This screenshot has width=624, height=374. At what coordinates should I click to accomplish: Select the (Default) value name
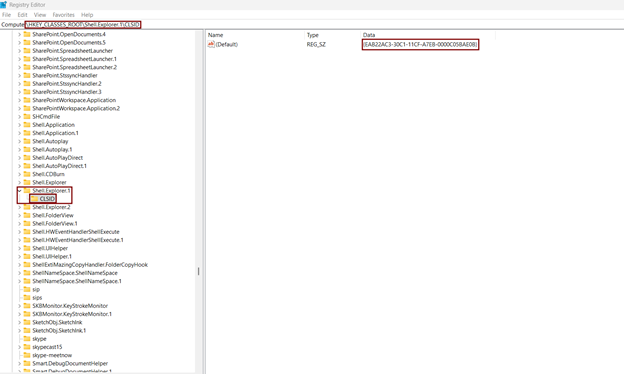227,44
